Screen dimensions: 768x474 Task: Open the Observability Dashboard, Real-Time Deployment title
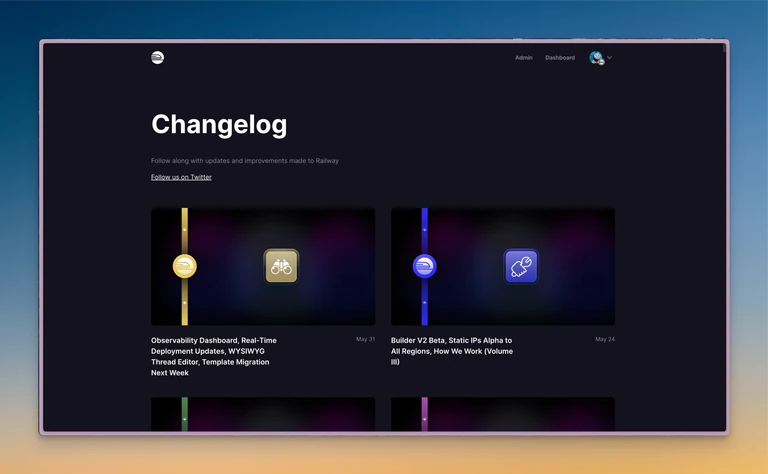(214, 356)
